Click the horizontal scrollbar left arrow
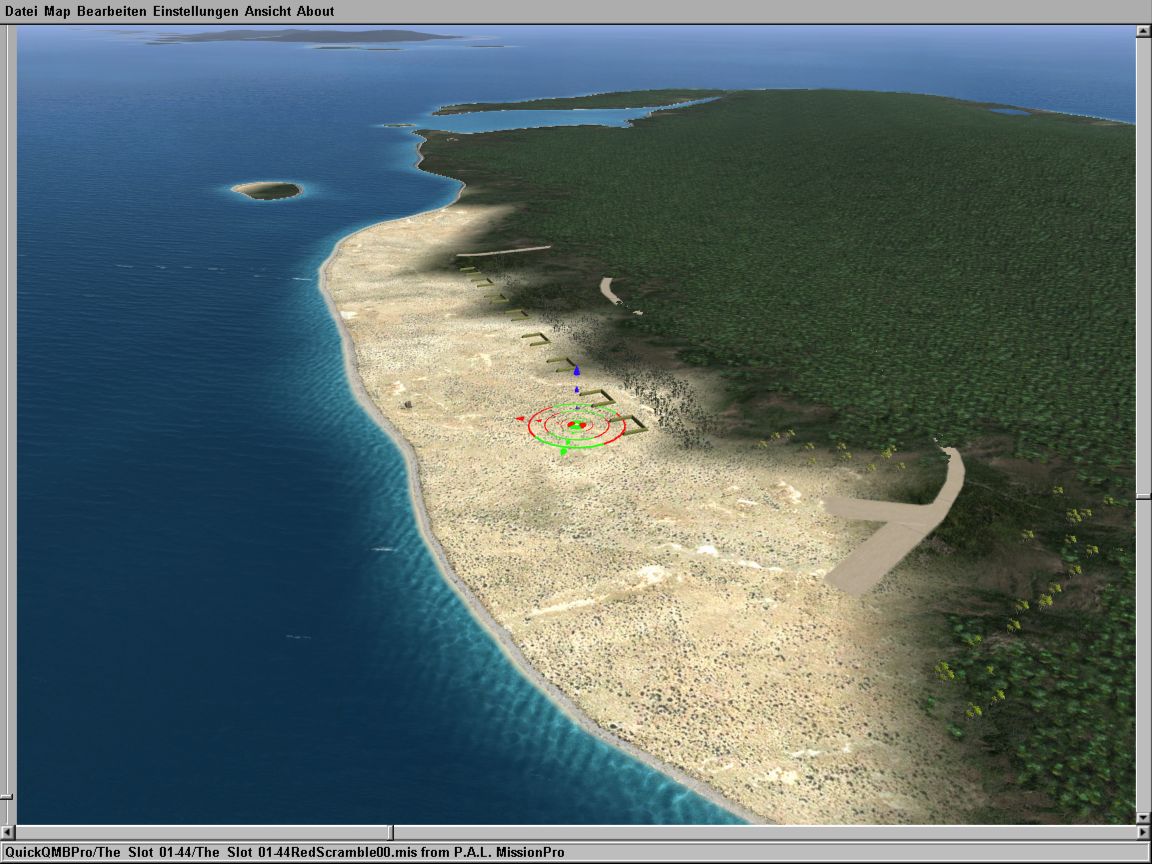This screenshot has height=864, width=1152. coord(7,832)
